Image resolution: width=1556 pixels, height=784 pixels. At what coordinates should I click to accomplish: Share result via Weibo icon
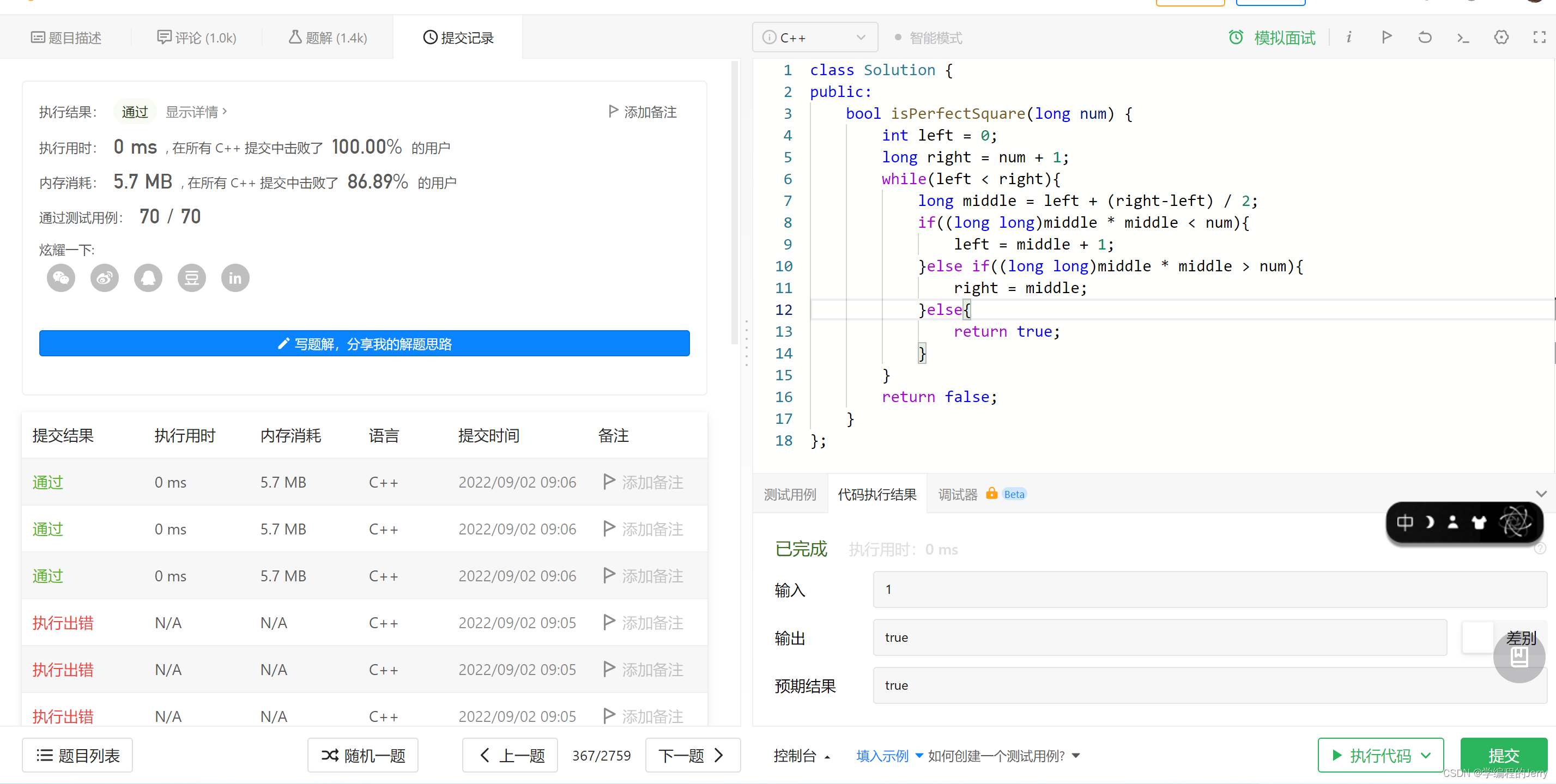click(x=105, y=278)
